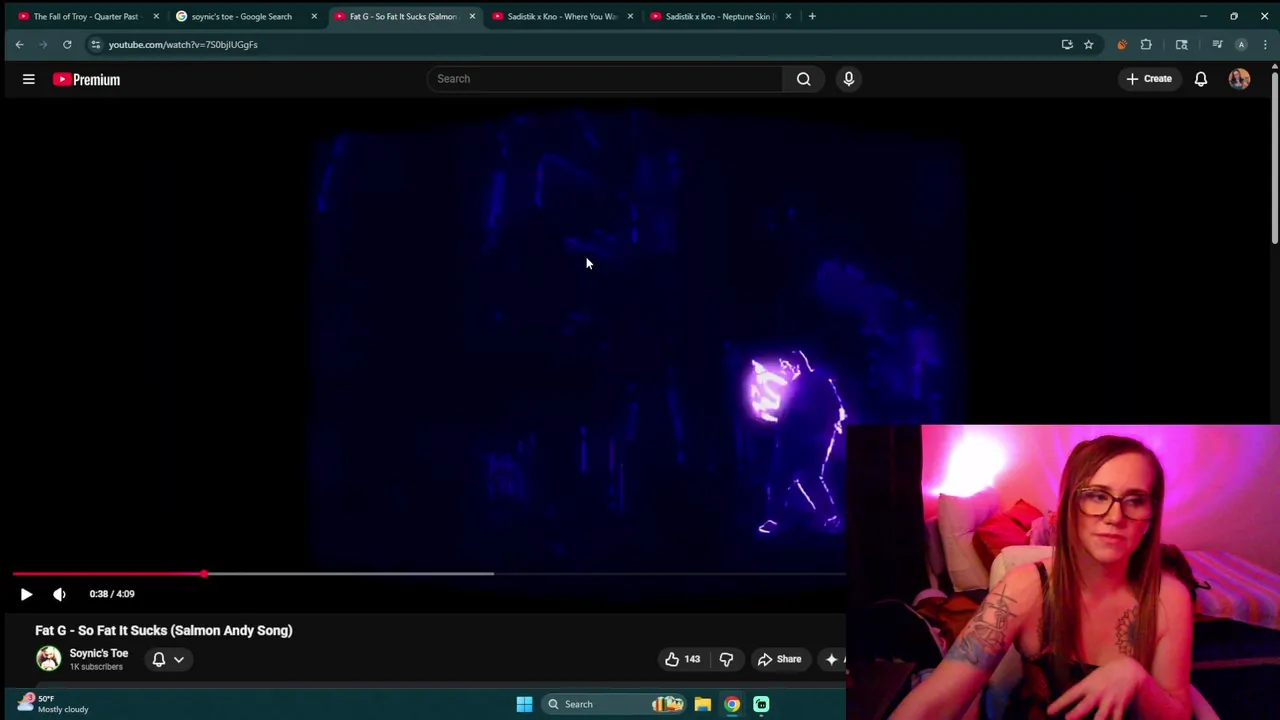Click the 1K subscribers count

pyautogui.click(x=96, y=667)
